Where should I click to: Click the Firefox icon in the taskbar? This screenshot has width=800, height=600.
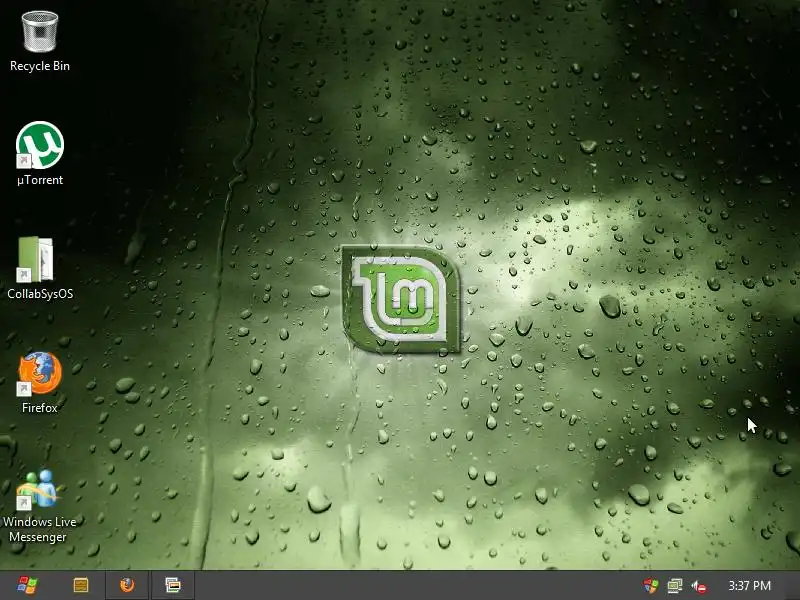127,585
